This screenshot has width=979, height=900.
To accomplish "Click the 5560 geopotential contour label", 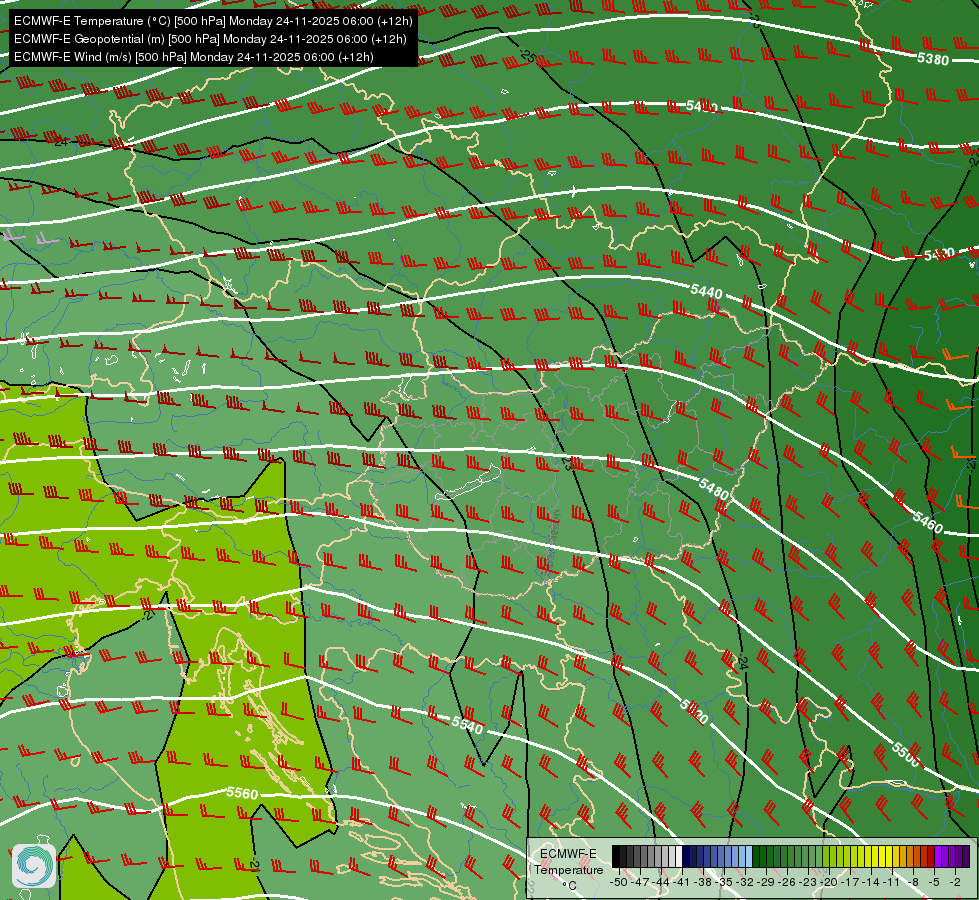I will [x=242, y=793].
